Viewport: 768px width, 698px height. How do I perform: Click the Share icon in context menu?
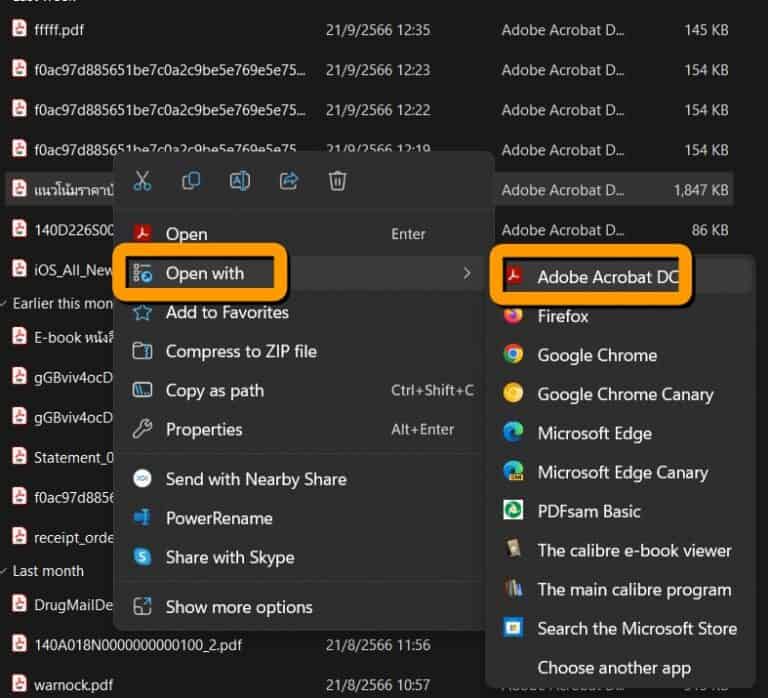click(x=288, y=181)
